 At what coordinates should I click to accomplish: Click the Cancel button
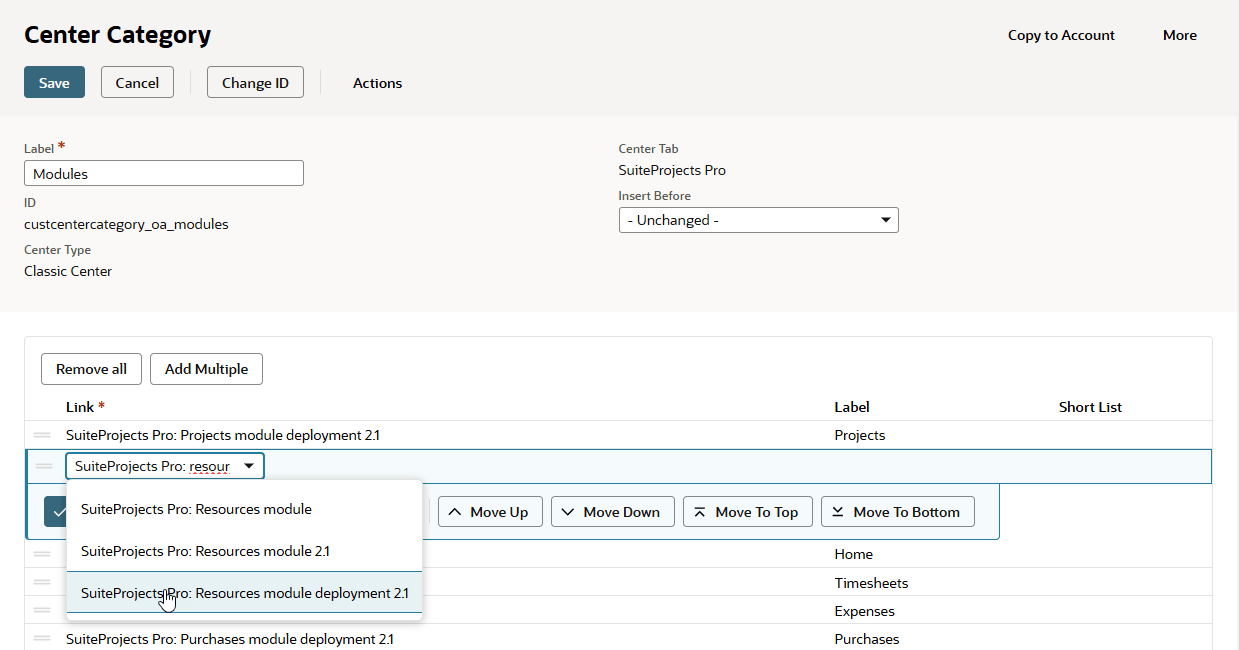pos(137,82)
